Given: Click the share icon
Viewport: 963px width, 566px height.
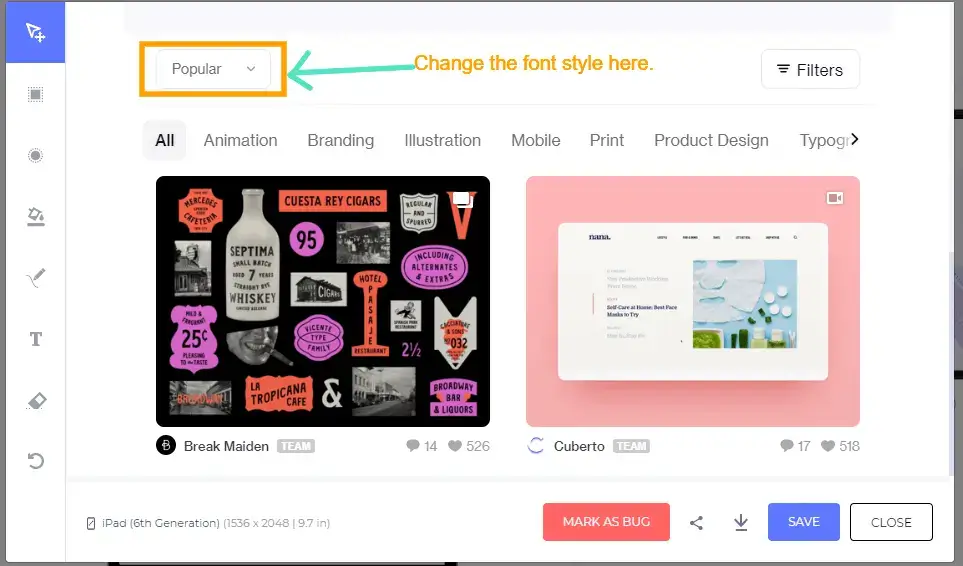Looking at the screenshot, I should (x=697, y=522).
